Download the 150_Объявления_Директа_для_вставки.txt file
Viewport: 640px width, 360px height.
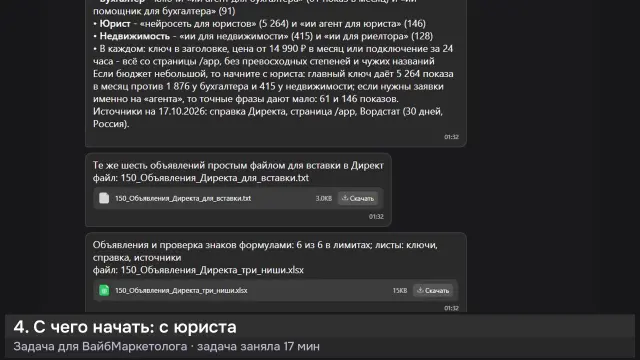point(358,198)
